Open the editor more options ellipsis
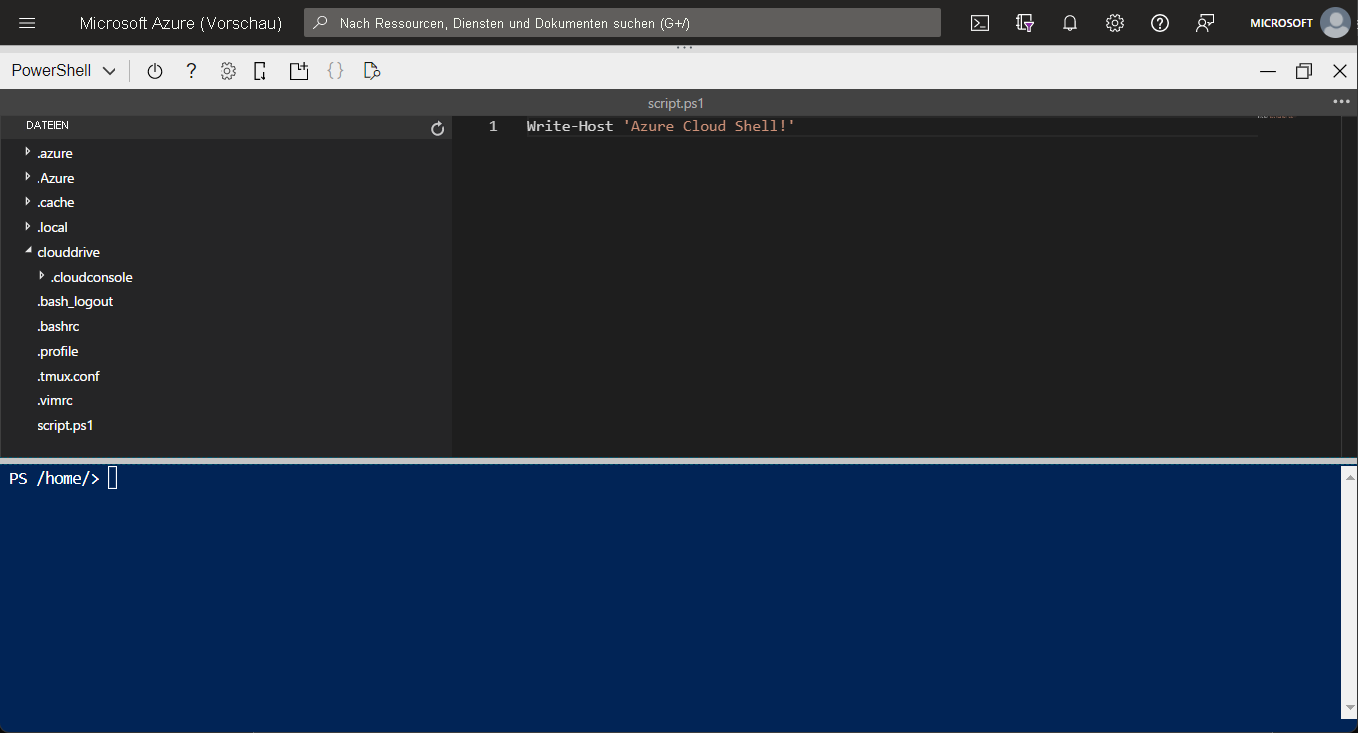This screenshot has width=1358, height=733. coord(1341,102)
